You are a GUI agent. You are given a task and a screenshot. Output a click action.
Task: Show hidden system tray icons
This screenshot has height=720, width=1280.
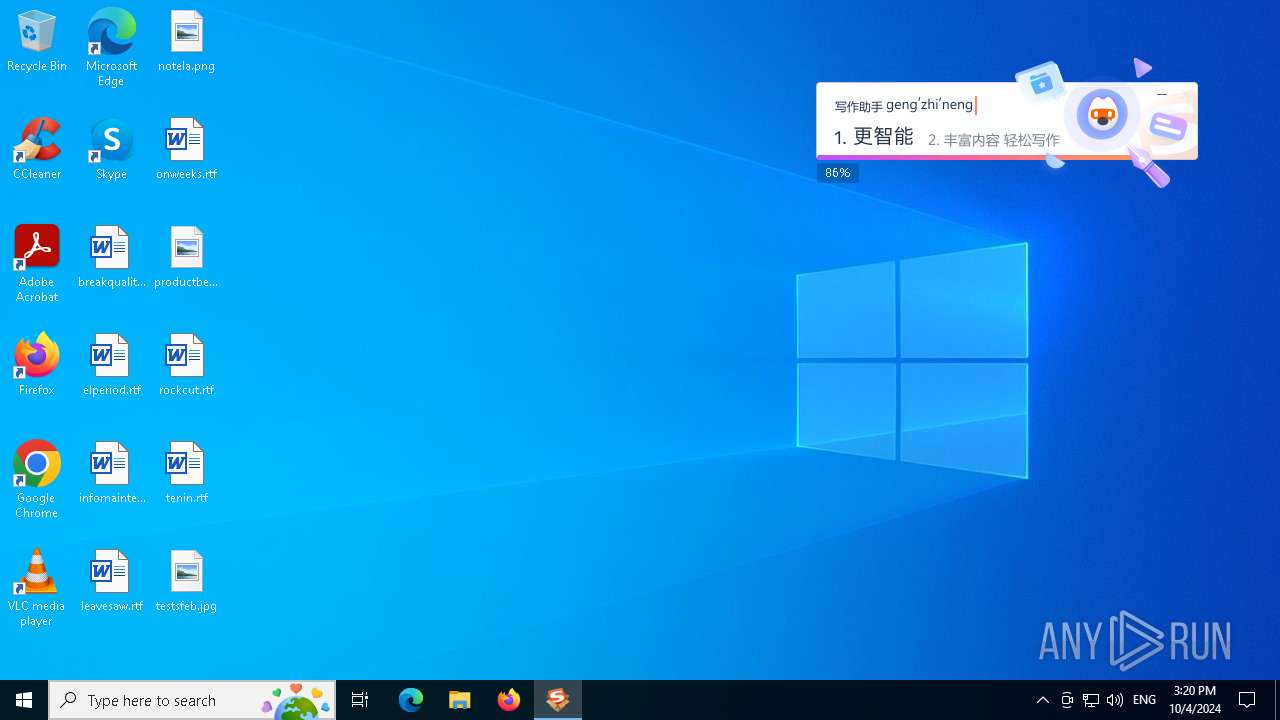1043,700
